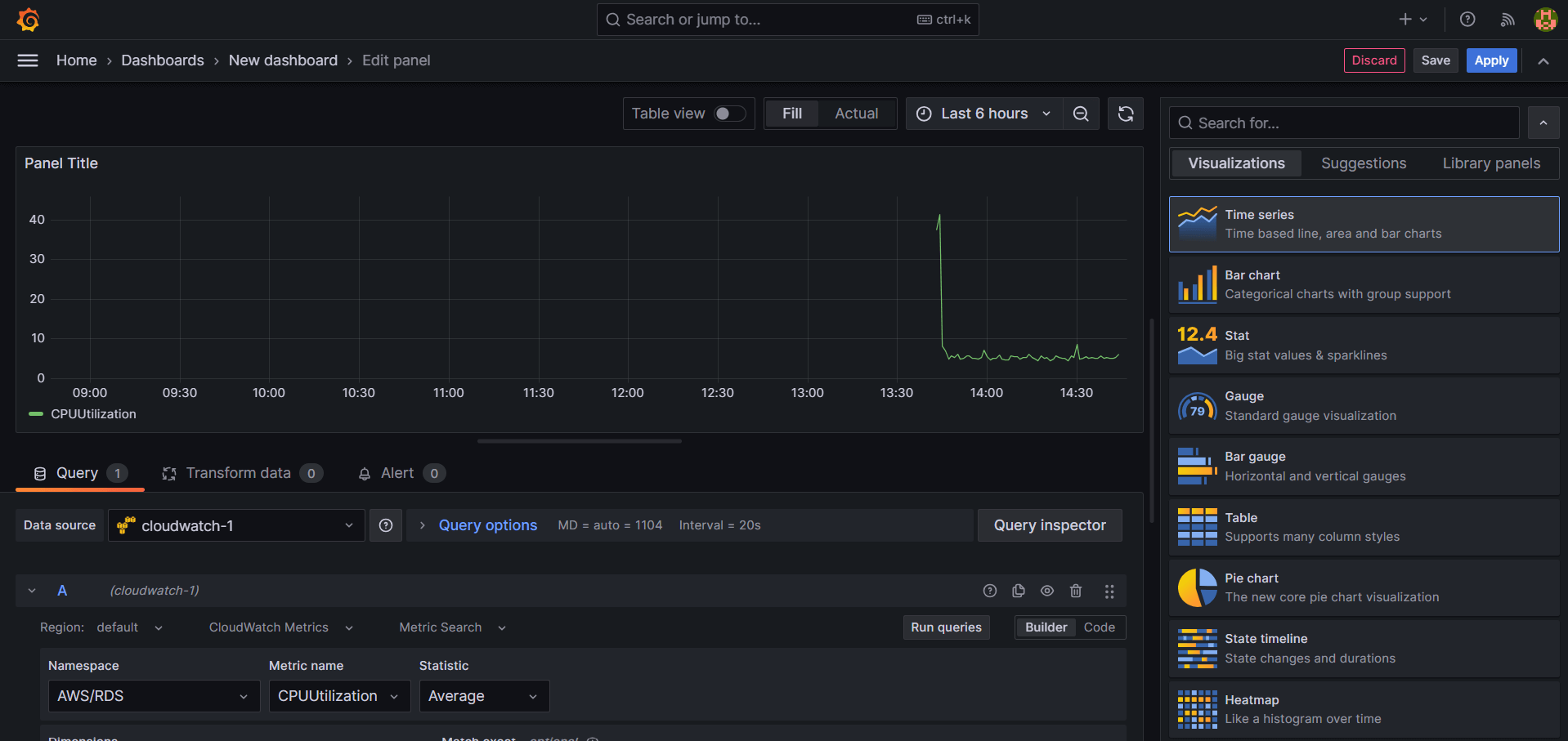
Task: Open the Last 6 hours time range dropdown
Action: coord(983,114)
